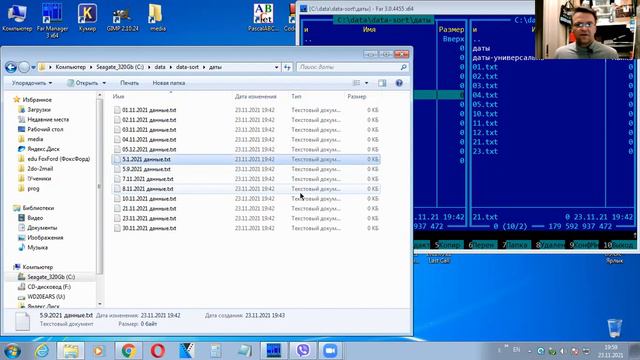Viewport: 640px width, 360px height.
Task: Open the File Explorer taskbar icon
Action: pyautogui.click(x=71, y=351)
